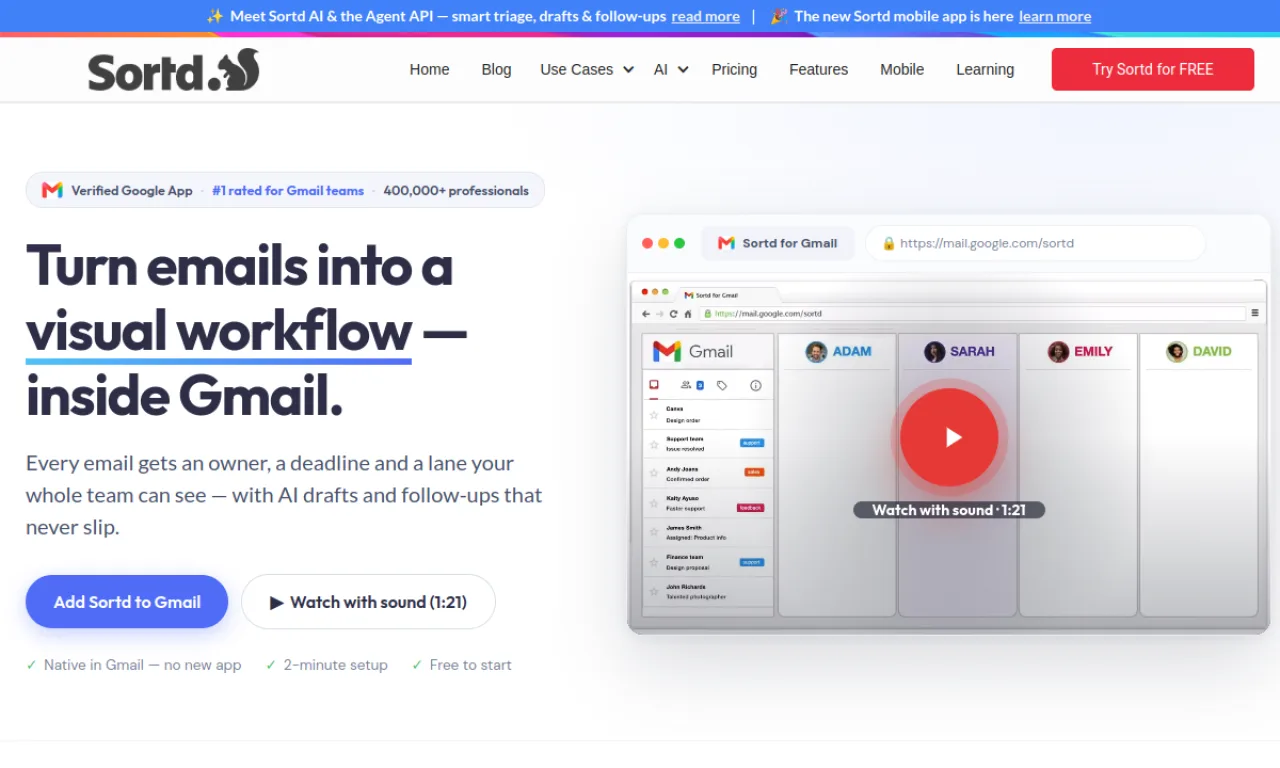Click the 400,000+ professionals text
The width and height of the screenshot is (1280, 768).
[456, 190]
